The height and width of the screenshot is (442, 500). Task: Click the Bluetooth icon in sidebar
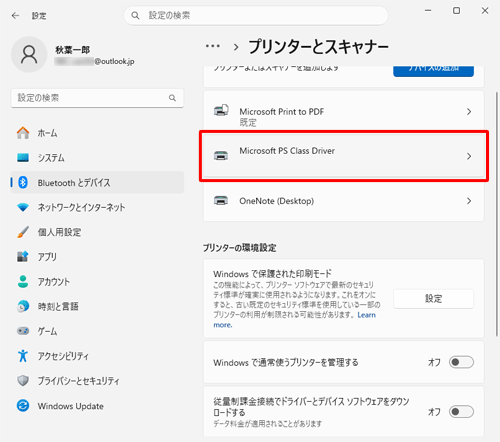[x=23, y=182]
